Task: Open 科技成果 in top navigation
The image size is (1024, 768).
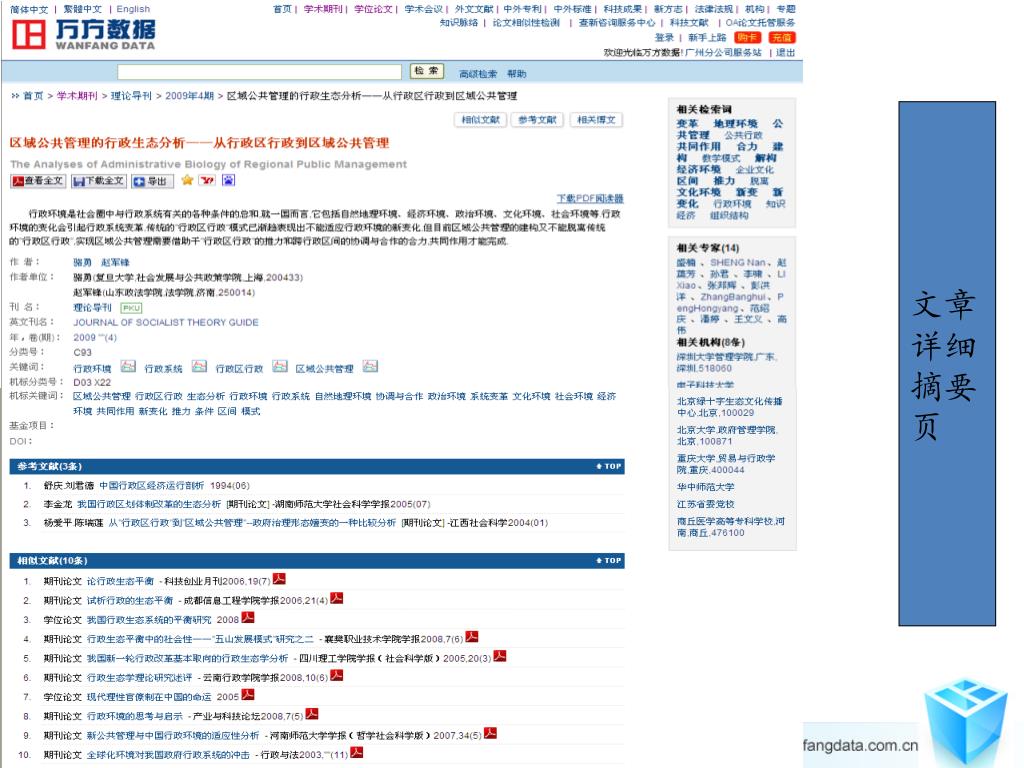Action: coord(623,9)
